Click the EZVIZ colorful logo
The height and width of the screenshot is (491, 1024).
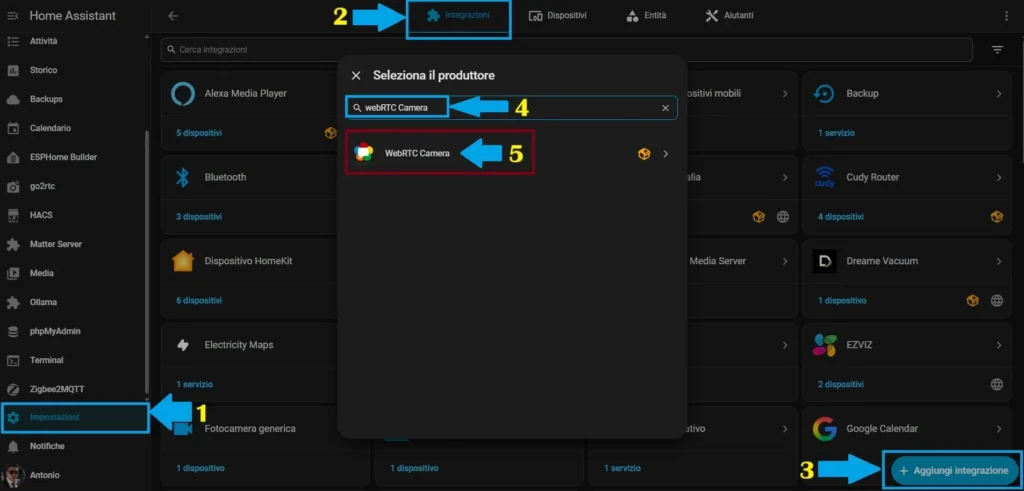click(825, 345)
